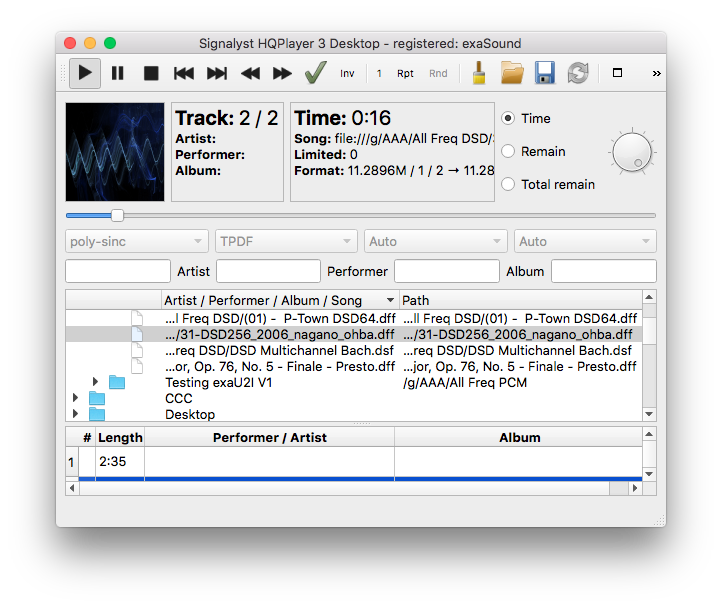Image resolution: width=722 pixels, height=607 pixels.
Task: Click the refresh library icon
Action: (x=578, y=73)
